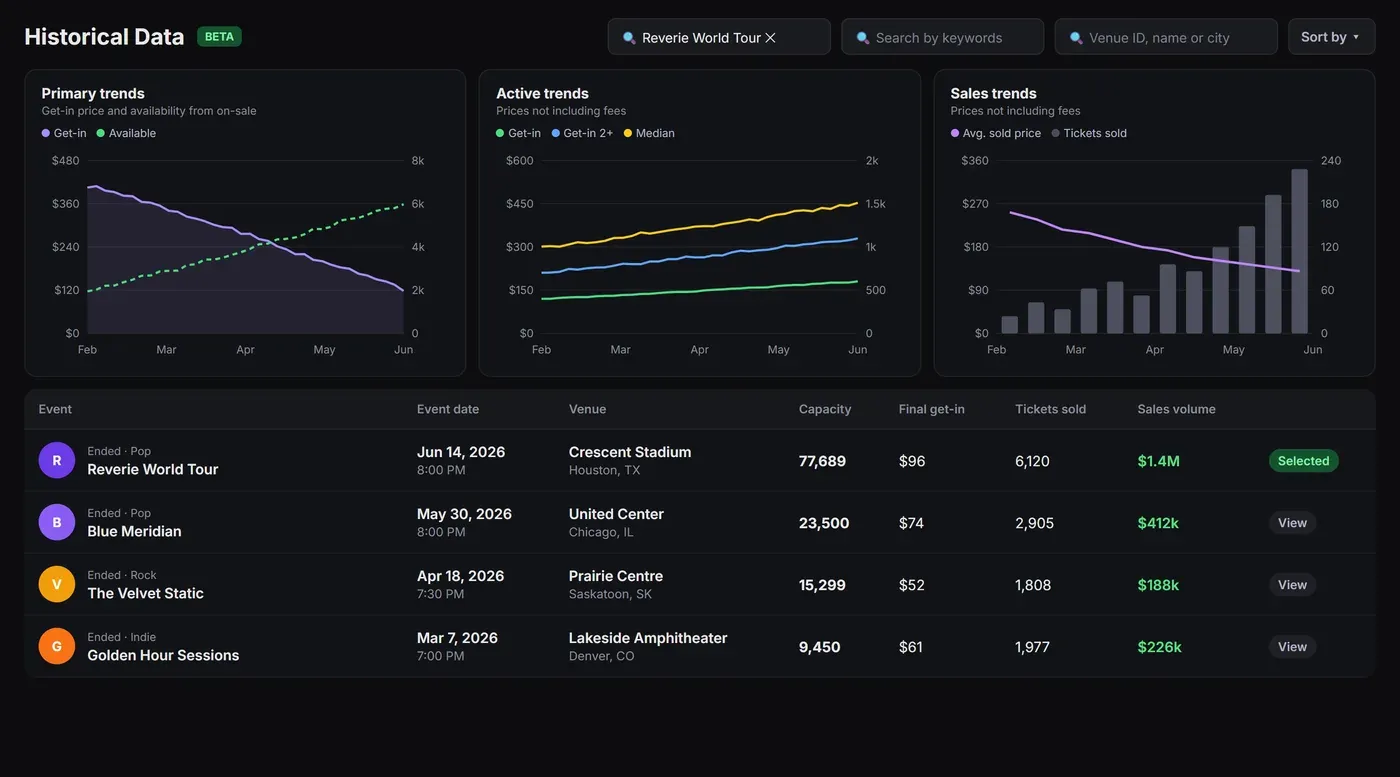Toggle Get-in 2+ legend in Active trends
This screenshot has height=777, width=1400.
(582, 133)
